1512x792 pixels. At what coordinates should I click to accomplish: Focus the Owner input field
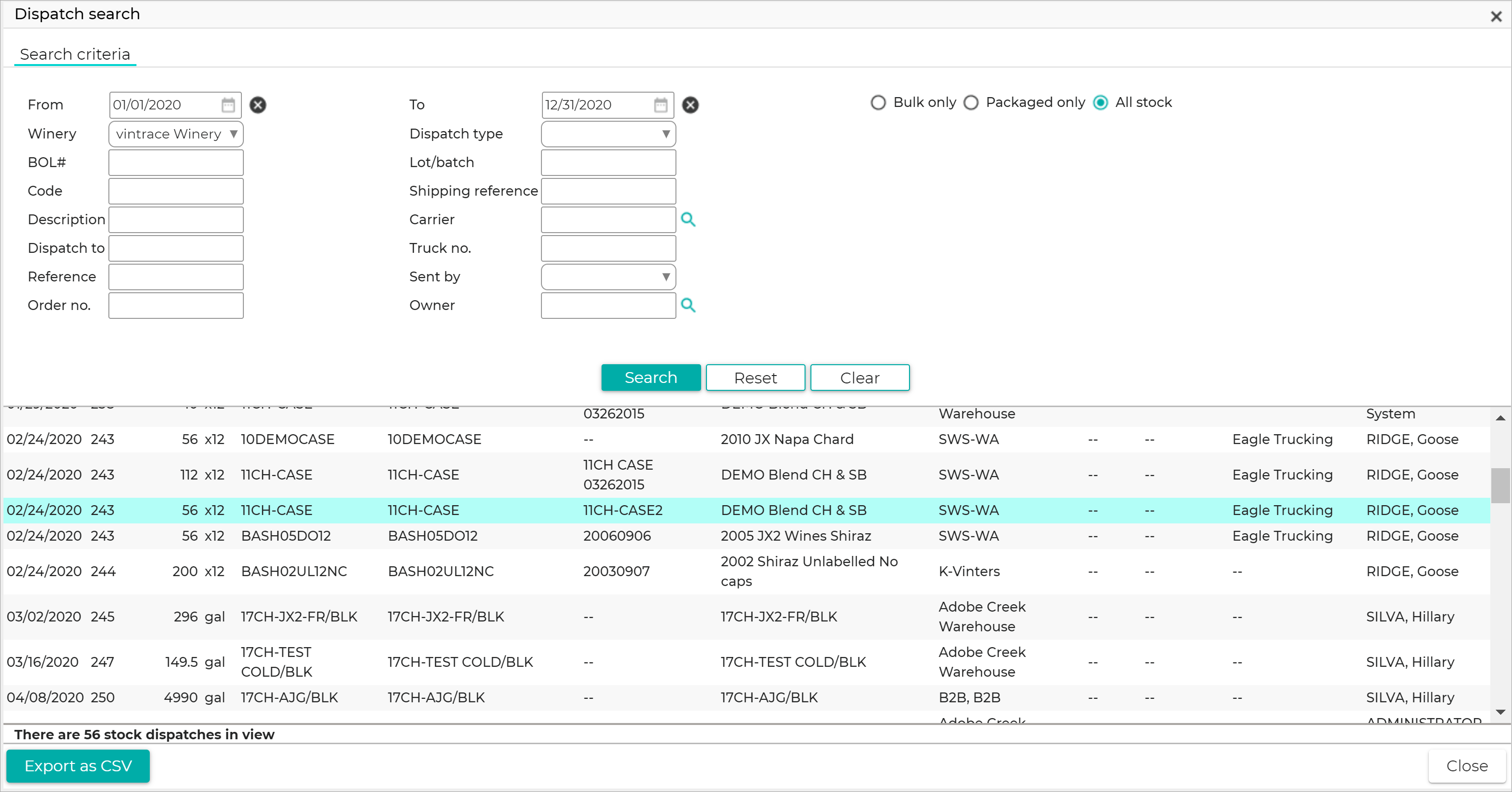[x=608, y=305]
